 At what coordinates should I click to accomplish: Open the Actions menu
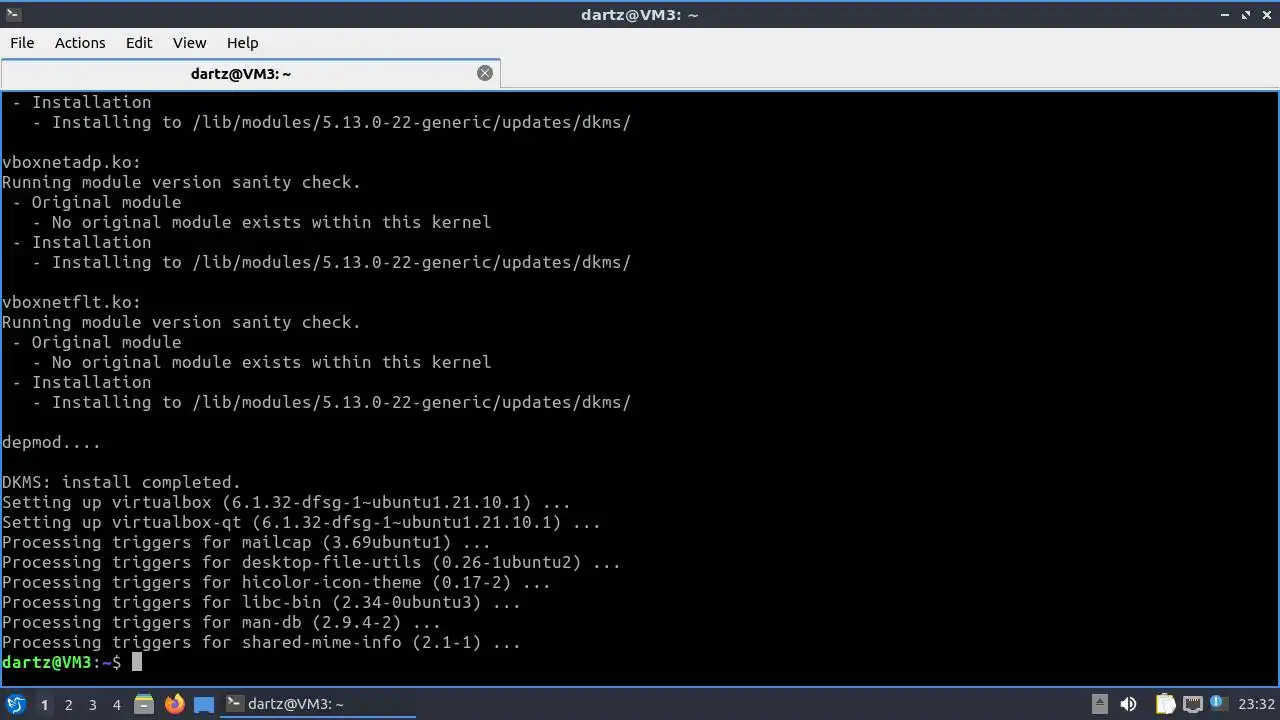pos(80,43)
